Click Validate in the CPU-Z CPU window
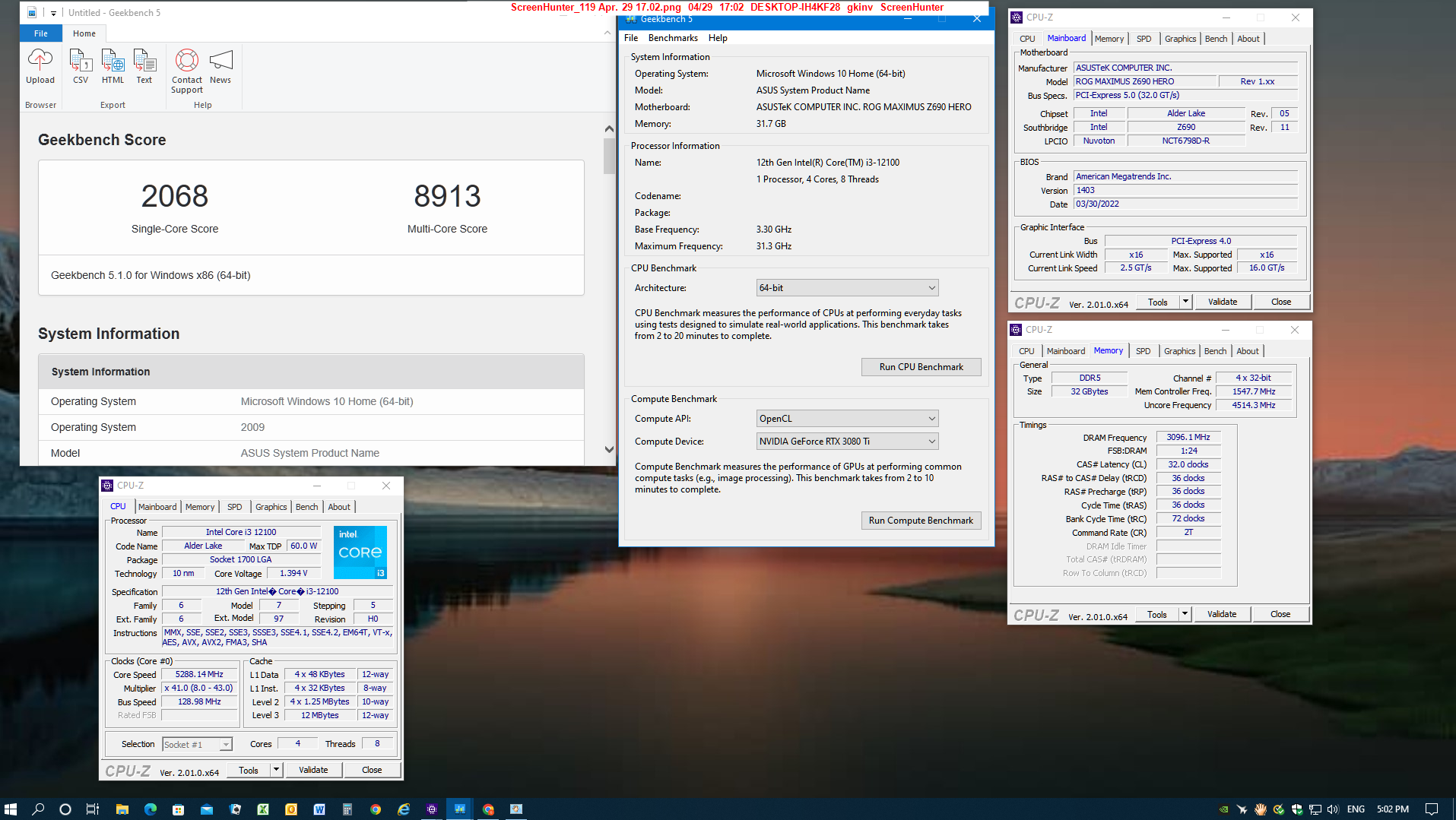This screenshot has height=820, width=1456. click(313, 770)
